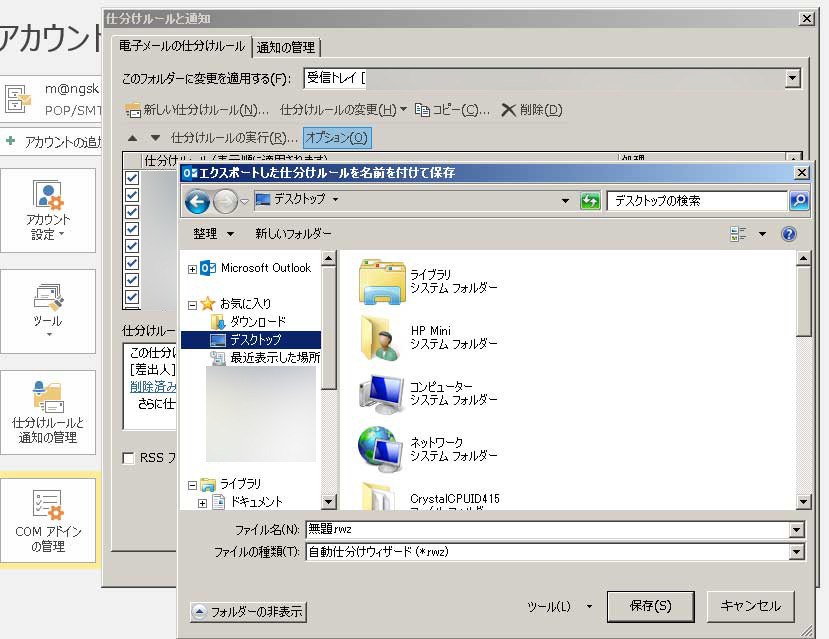Viewport: 829px width, 639px height.
Task: Toggle the first rule checkbox in list
Action: (x=131, y=179)
